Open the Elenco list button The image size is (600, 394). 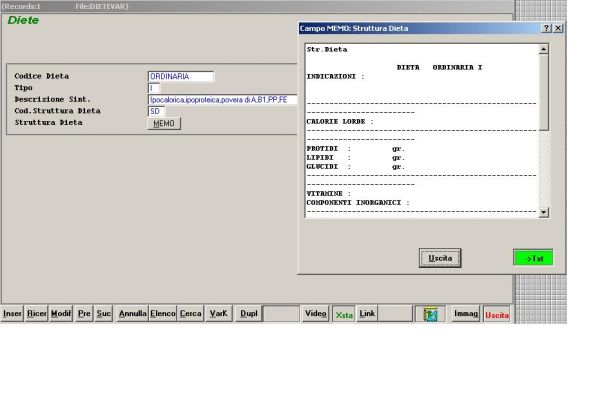[163, 314]
